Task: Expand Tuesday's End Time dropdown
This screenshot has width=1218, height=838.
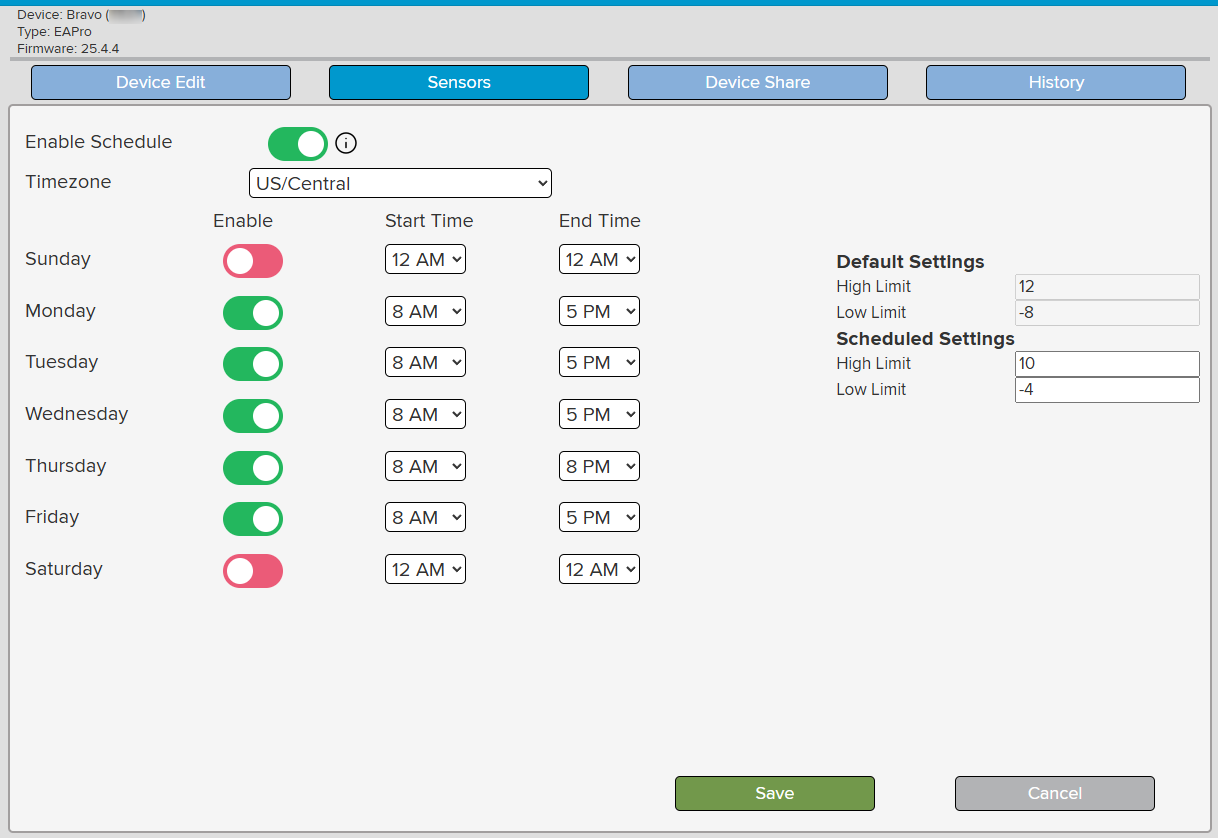Action: [599, 363]
